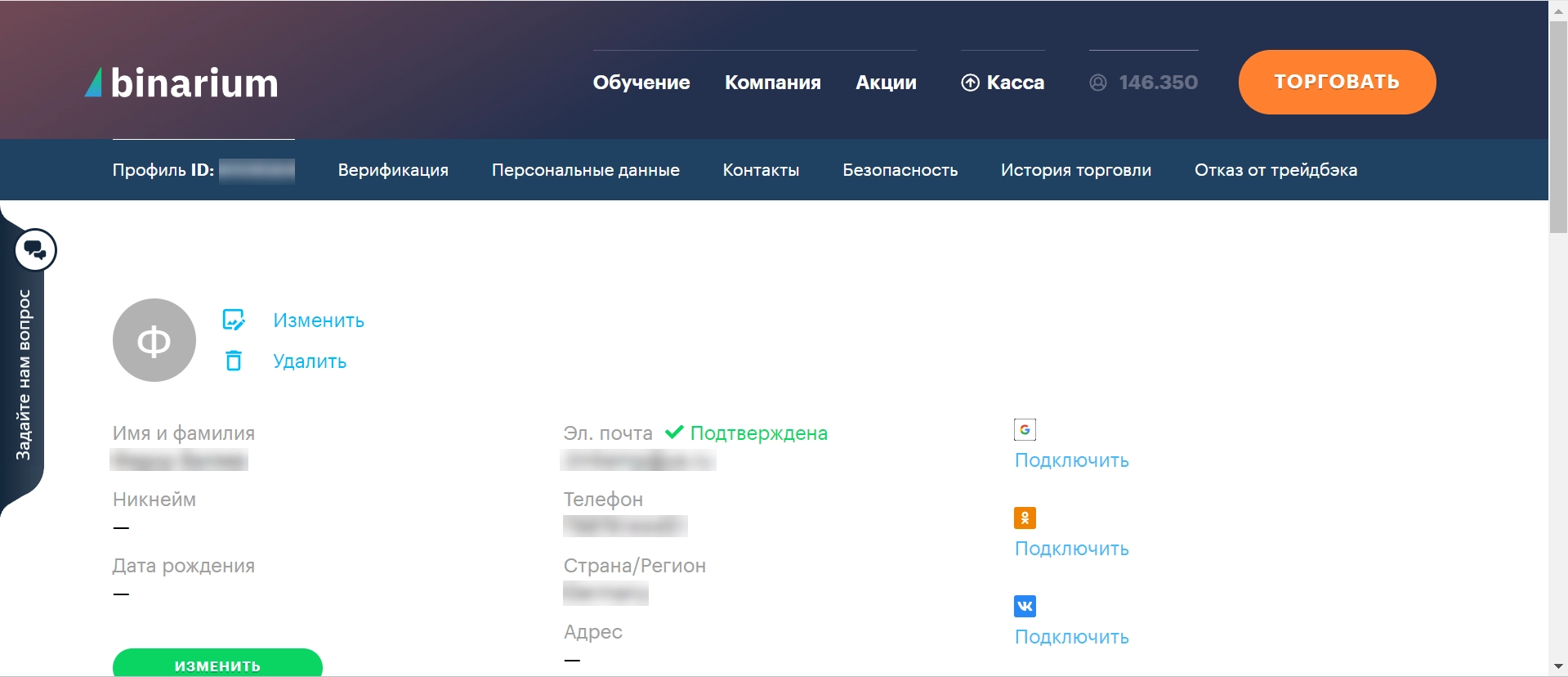Viewport: 1568px width, 677px height.
Task: Click Подключить link under Google
Action: tap(1071, 460)
